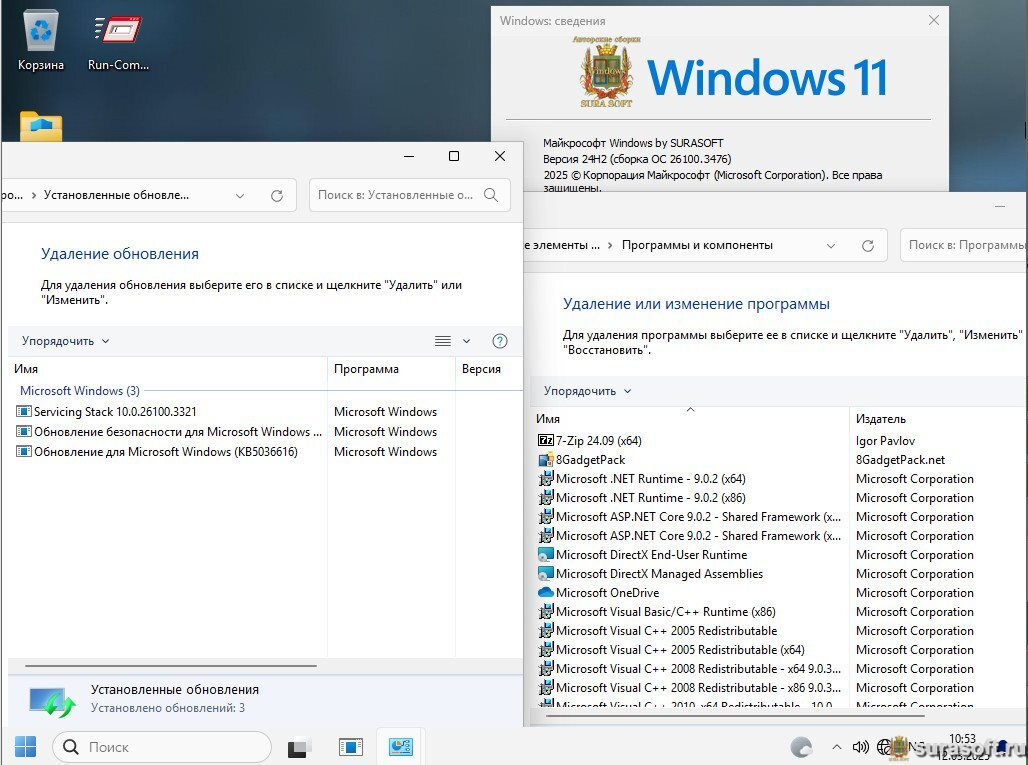1028x765 pixels.
Task: Collapse the Microsoft Windows (3) group header
Action: coord(79,391)
